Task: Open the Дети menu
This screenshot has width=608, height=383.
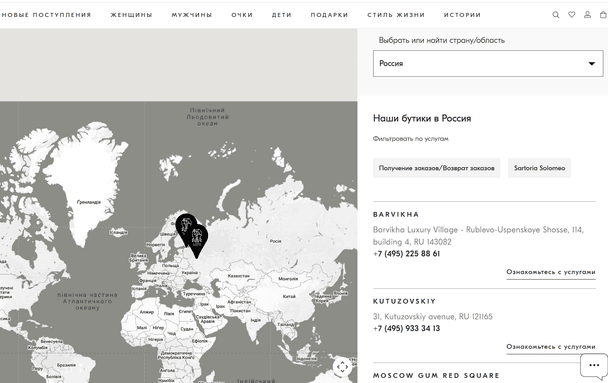Action: (x=282, y=15)
